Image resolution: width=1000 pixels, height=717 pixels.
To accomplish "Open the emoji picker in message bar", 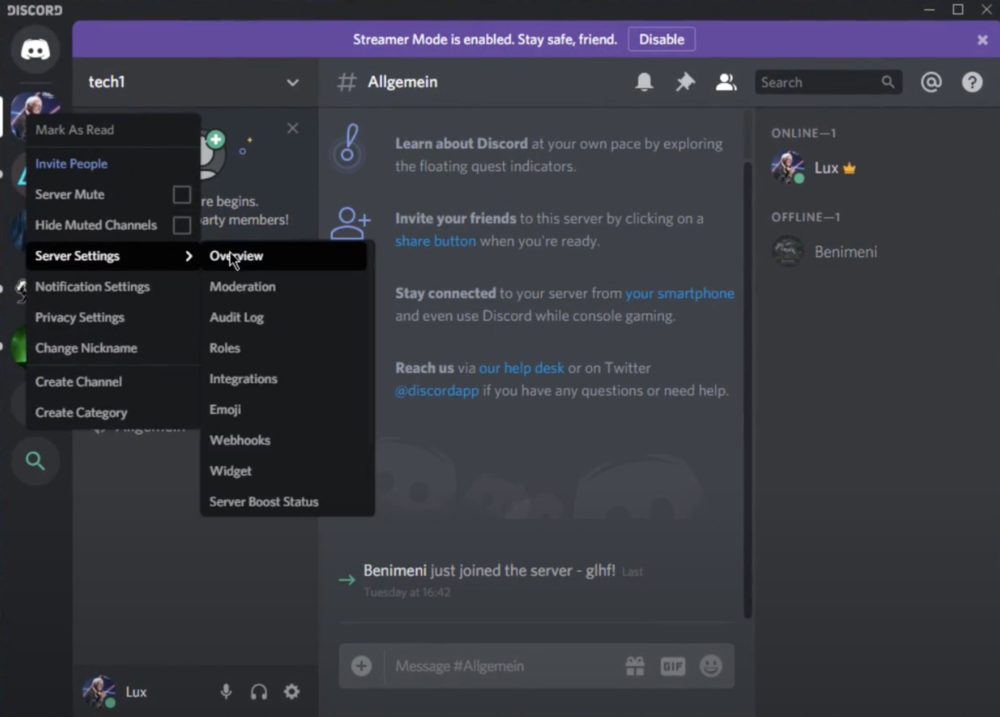I will [711, 666].
